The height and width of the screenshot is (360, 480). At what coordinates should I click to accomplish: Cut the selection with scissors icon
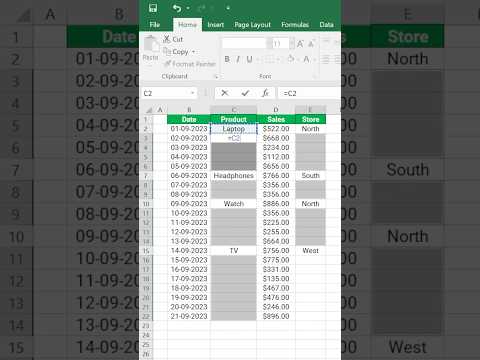coord(173,39)
